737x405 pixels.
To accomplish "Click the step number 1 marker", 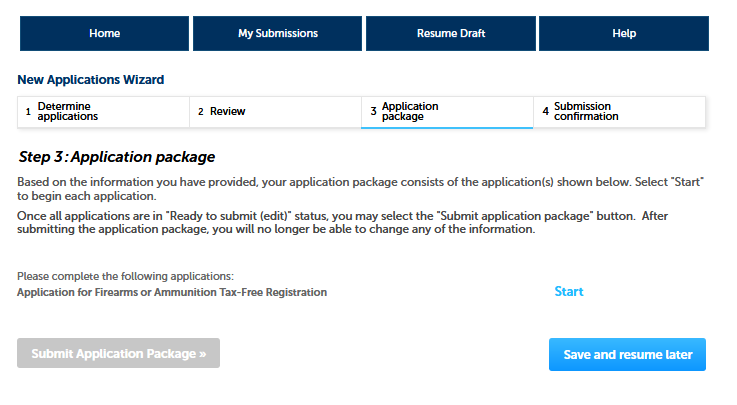I will pos(28,112).
